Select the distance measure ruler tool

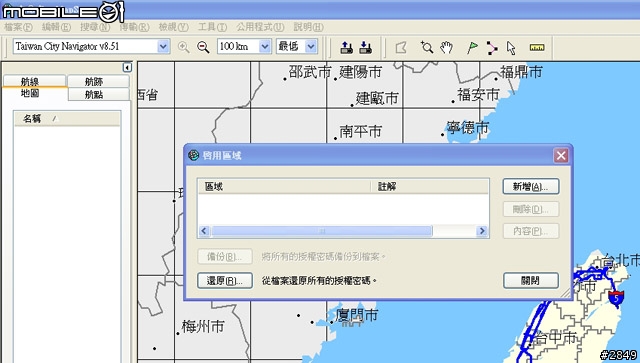(x=537, y=47)
